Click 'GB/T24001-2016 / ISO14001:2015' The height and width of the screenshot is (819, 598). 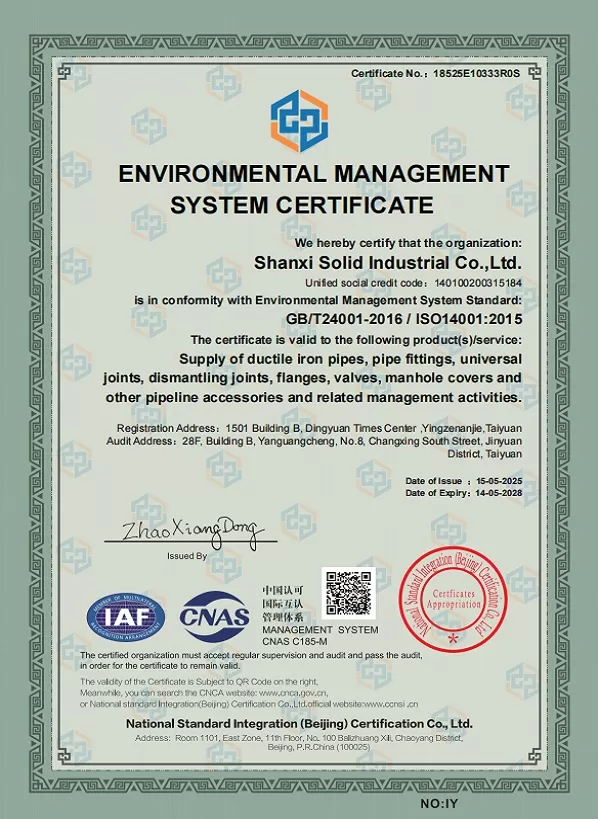pos(404,319)
